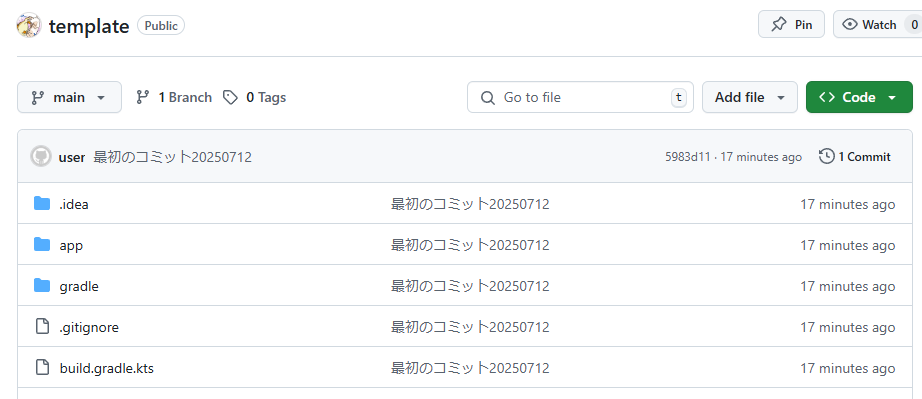Open the .idea folder icon
Screen dimensions: 922x399
[42, 204]
